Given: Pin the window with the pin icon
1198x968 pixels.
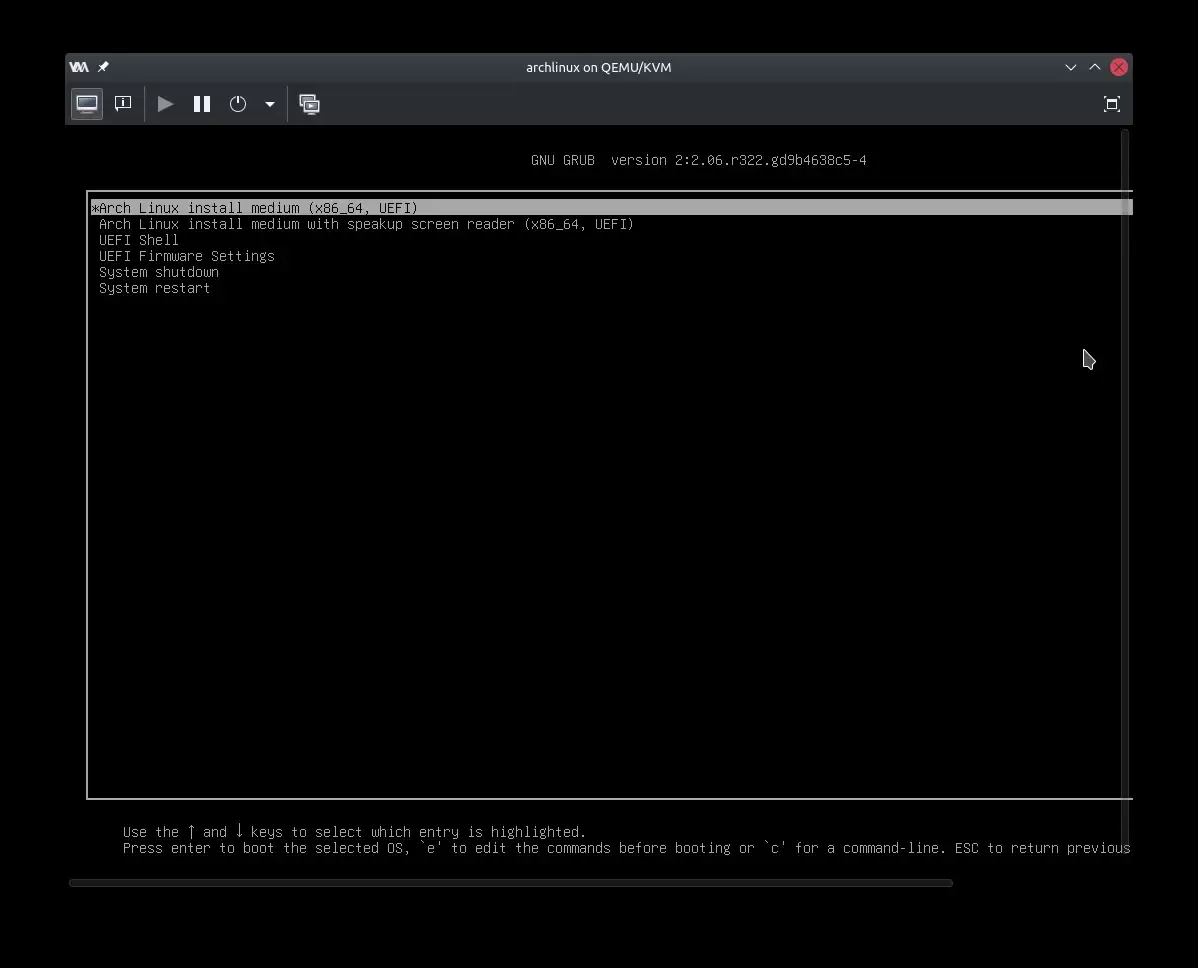Looking at the screenshot, I should [x=103, y=67].
